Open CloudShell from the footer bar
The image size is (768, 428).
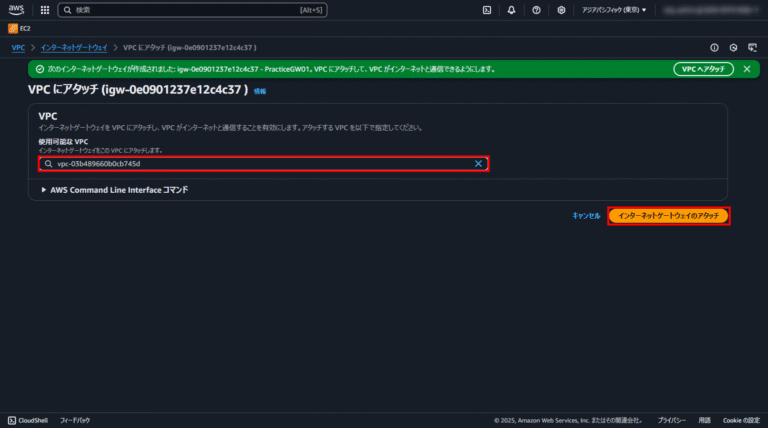[28, 421]
